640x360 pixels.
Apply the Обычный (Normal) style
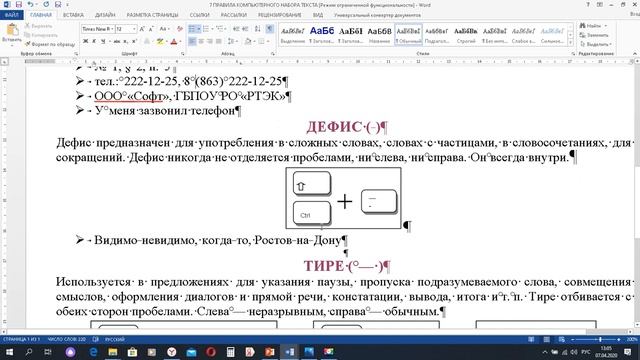[408, 35]
